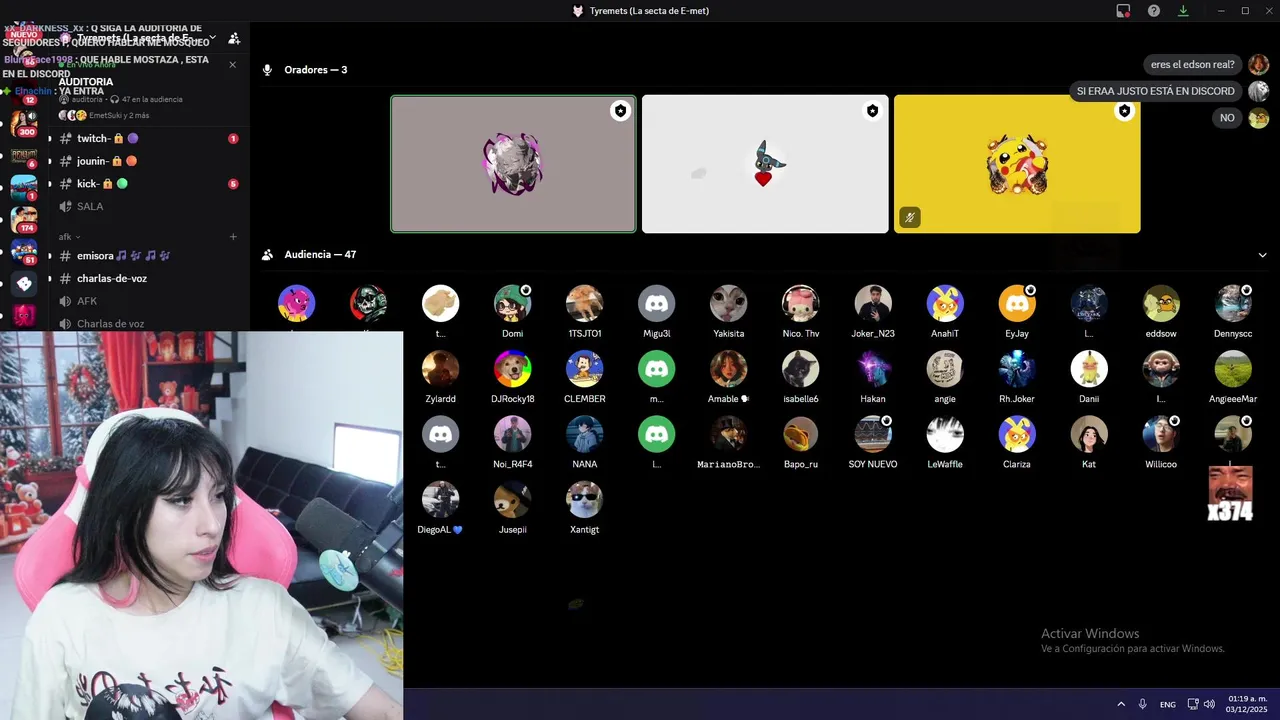Open Danii's audience avatar
The width and height of the screenshot is (1280, 720).
tap(1088, 369)
